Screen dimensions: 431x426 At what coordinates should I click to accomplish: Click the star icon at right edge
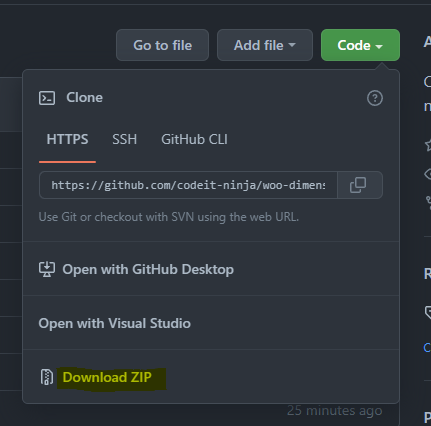428,145
